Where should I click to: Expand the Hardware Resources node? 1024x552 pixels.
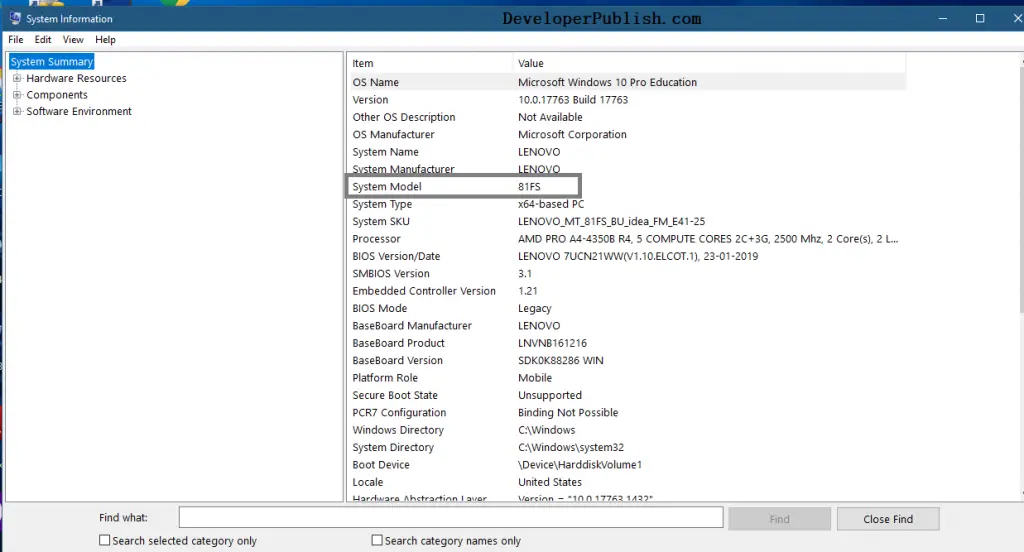click(x=17, y=78)
